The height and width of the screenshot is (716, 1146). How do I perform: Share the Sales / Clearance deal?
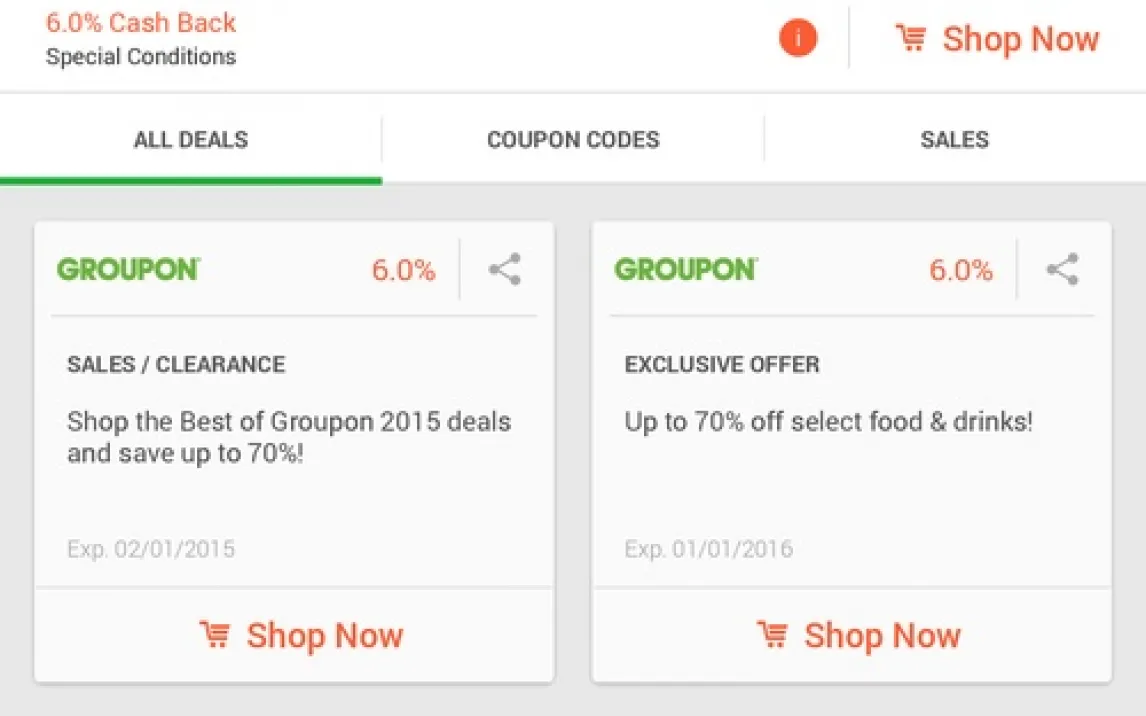(504, 270)
